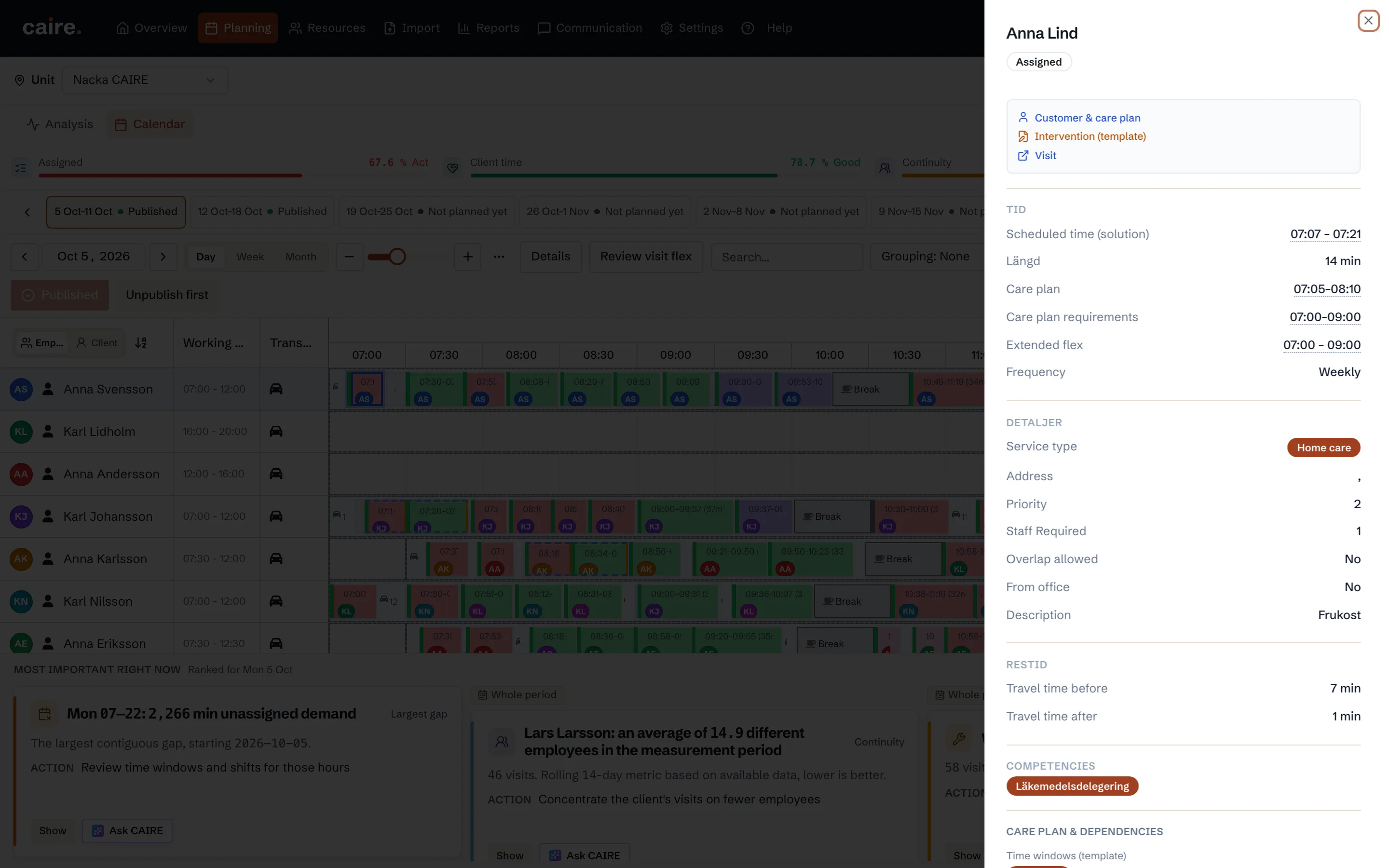Image resolution: width=1389 pixels, height=868 pixels.
Task: Click the zoom in plus button
Action: click(x=468, y=257)
